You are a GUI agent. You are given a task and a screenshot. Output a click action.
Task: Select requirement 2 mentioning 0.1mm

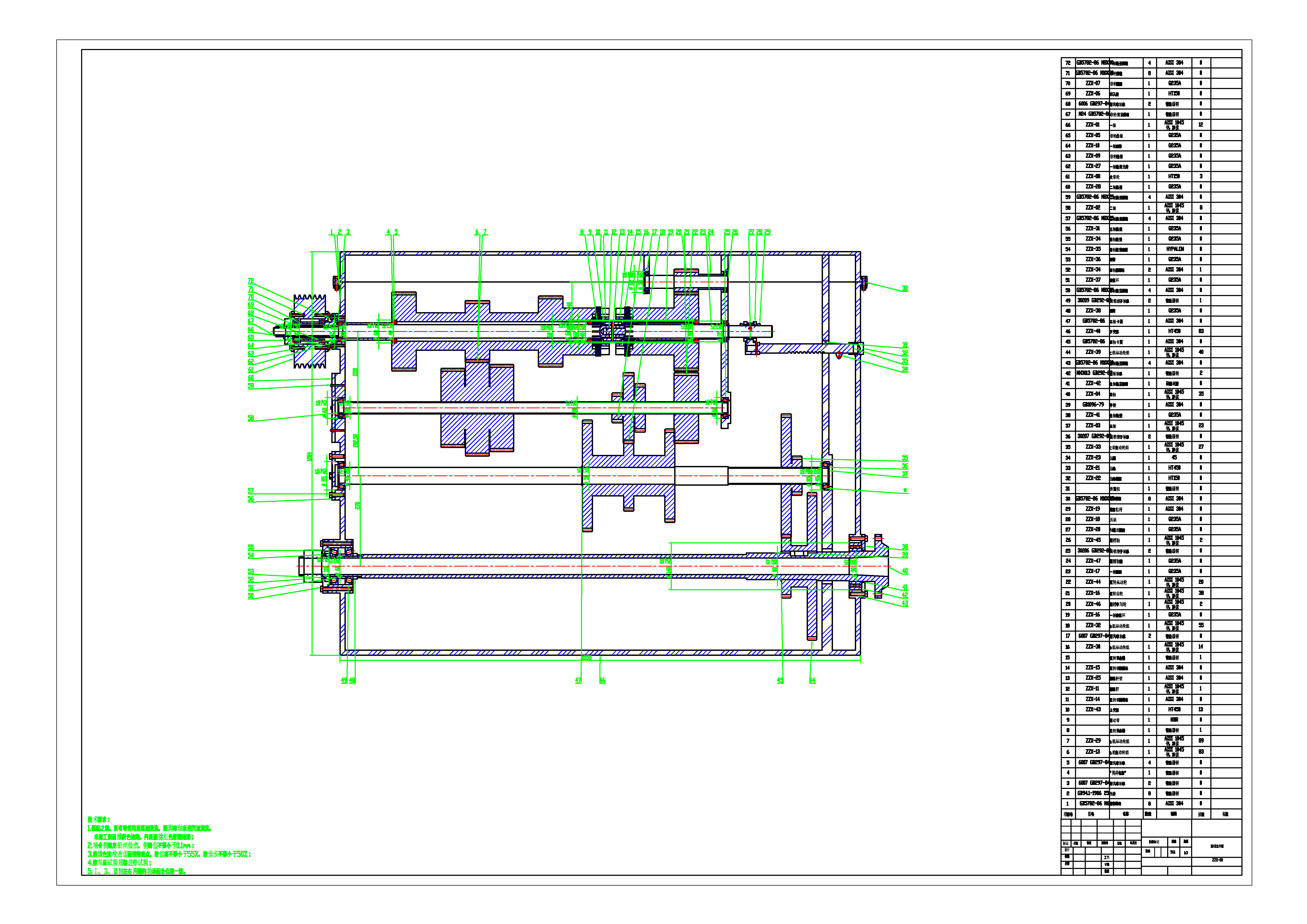coord(140,846)
